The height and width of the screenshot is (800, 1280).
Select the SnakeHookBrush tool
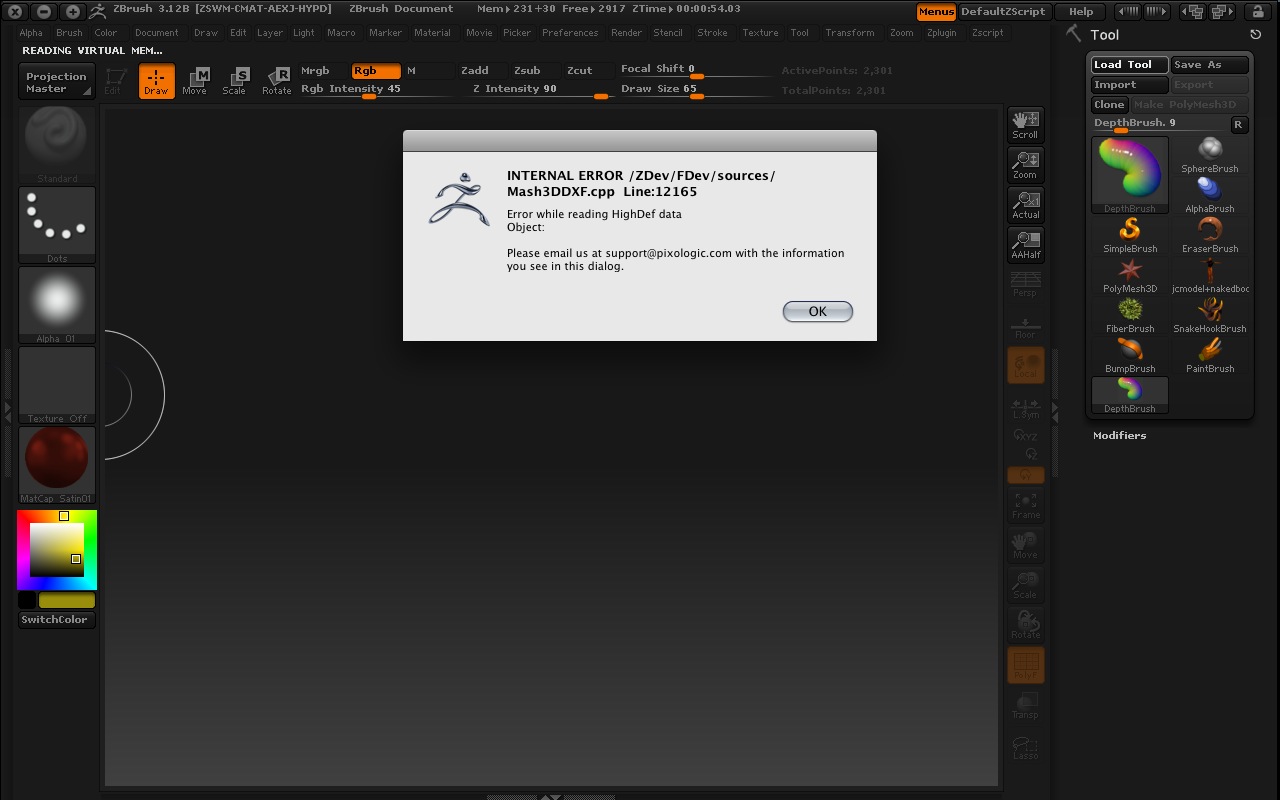click(x=1210, y=315)
